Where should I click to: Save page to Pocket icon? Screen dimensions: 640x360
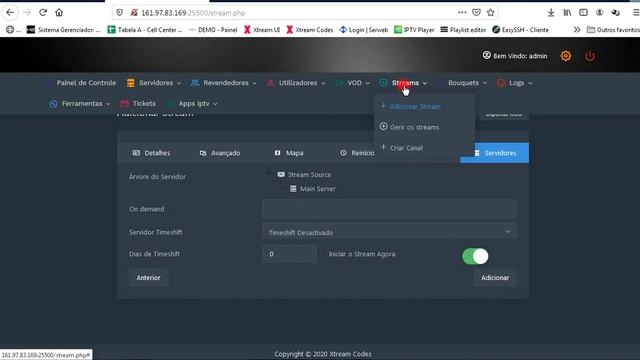pyautogui.click(x=476, y=13)
